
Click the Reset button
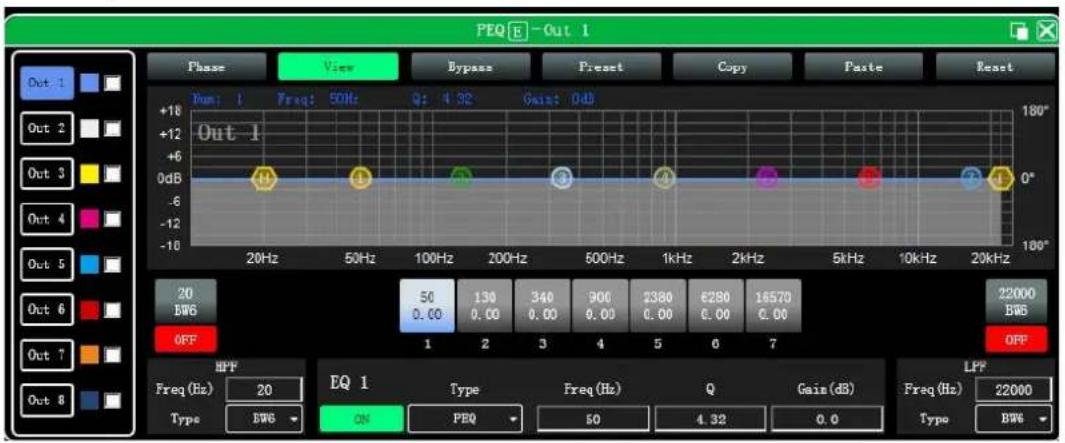tap(996, 67)
